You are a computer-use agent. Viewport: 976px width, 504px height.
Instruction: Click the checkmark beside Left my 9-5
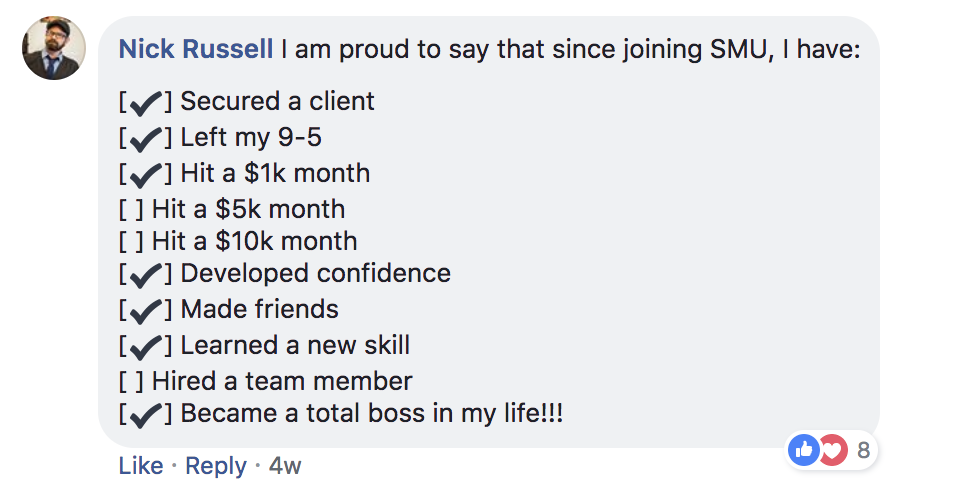tap(146, 139)
